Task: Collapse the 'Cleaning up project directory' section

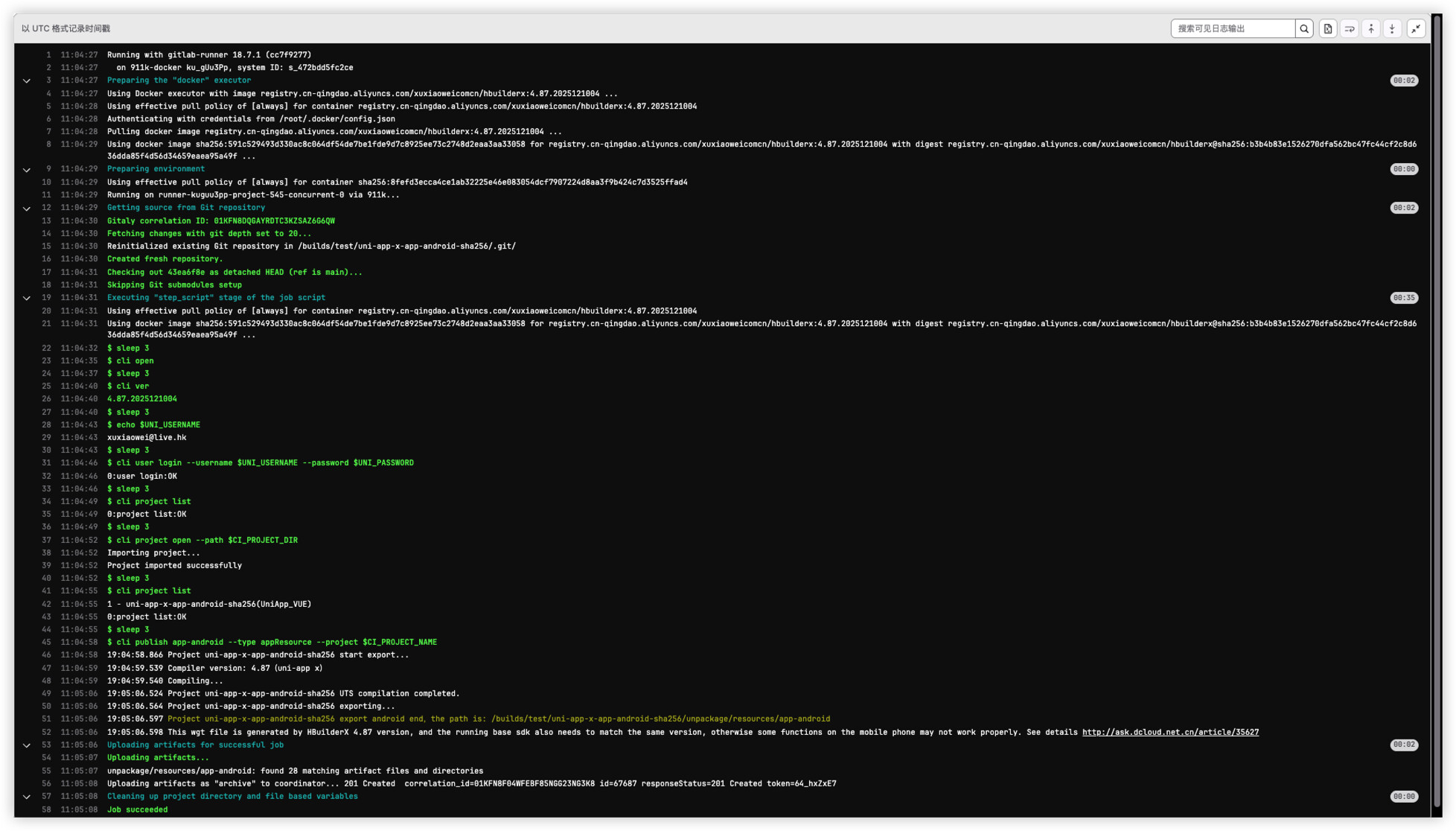Action: click(x=27, y=797)
